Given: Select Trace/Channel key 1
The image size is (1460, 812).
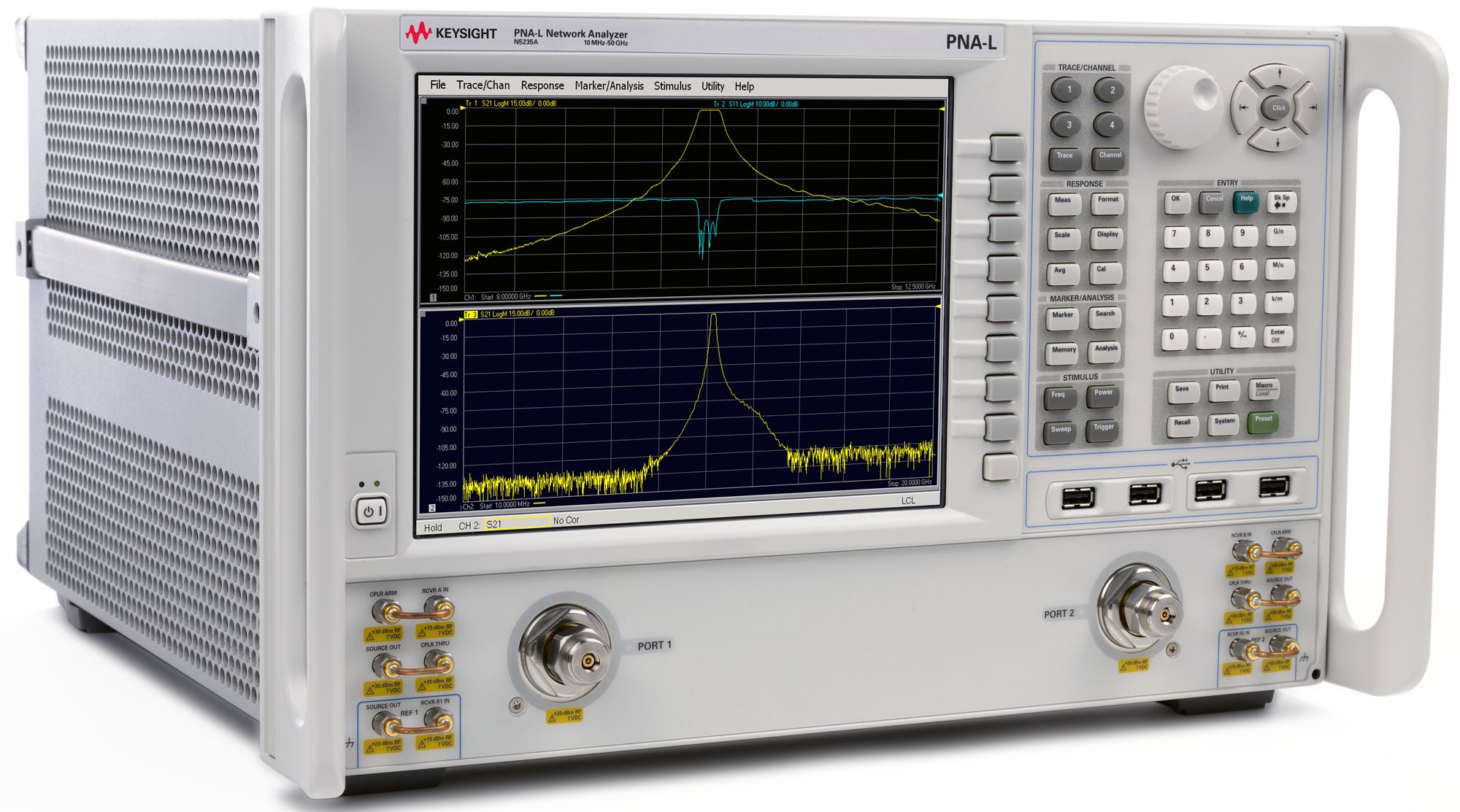Looking at the screenshot, I should pyautogui.click(x=1069, y=90).
